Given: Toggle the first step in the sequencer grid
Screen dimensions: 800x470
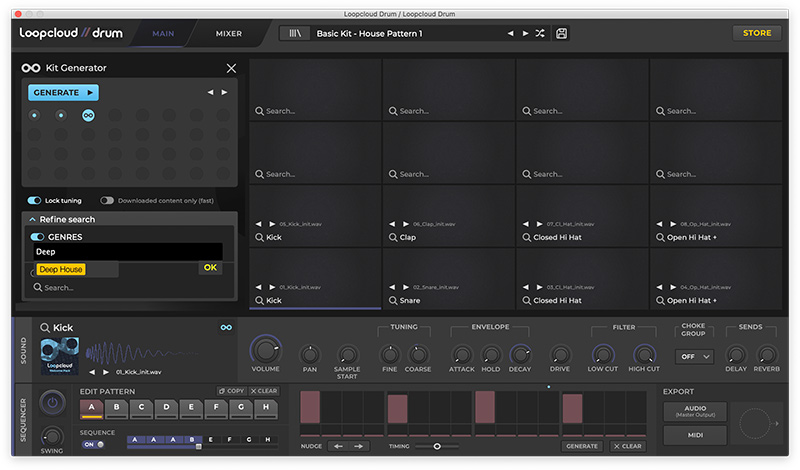Looking at the screenshot, I should coord(310,407).
